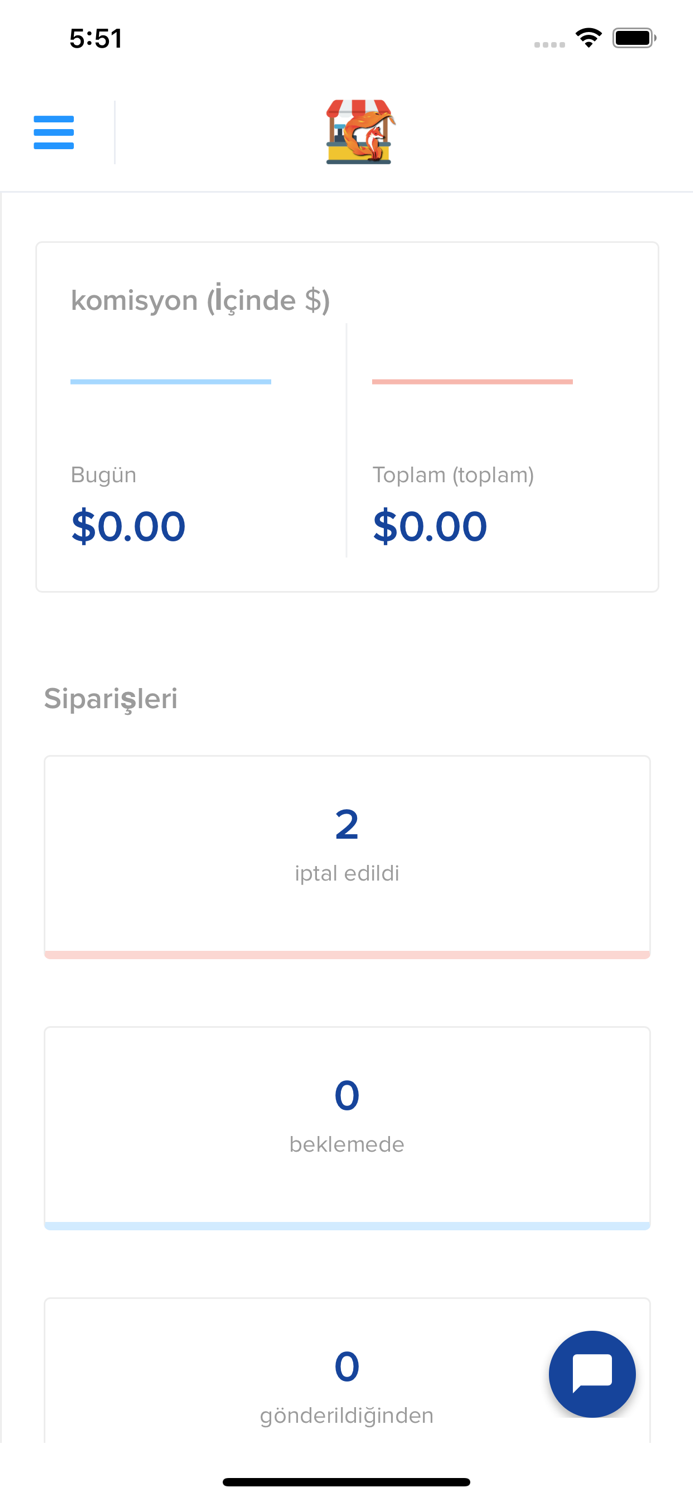Select the 'iptal edildi' orders card
The width and height of the screenshot is (693, 1500).
(x=347, y=855)
